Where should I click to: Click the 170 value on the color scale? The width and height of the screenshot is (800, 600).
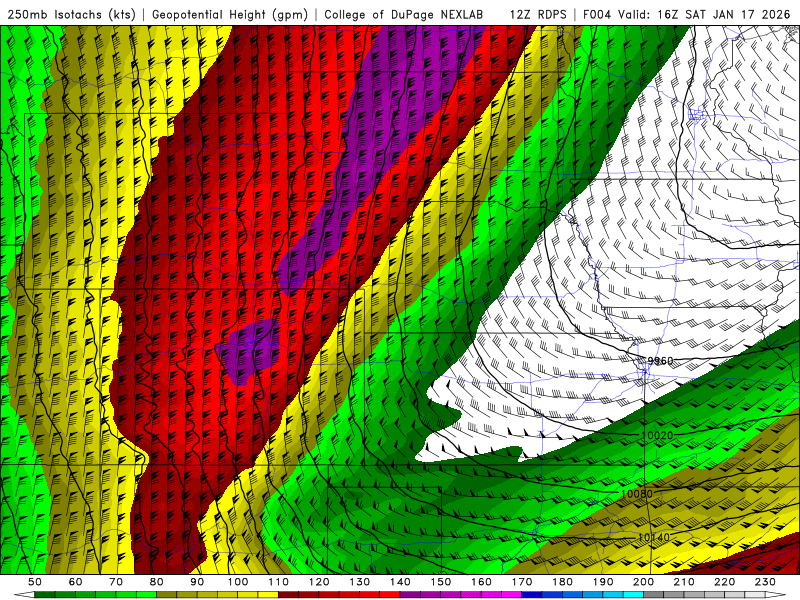click(522, 582)
